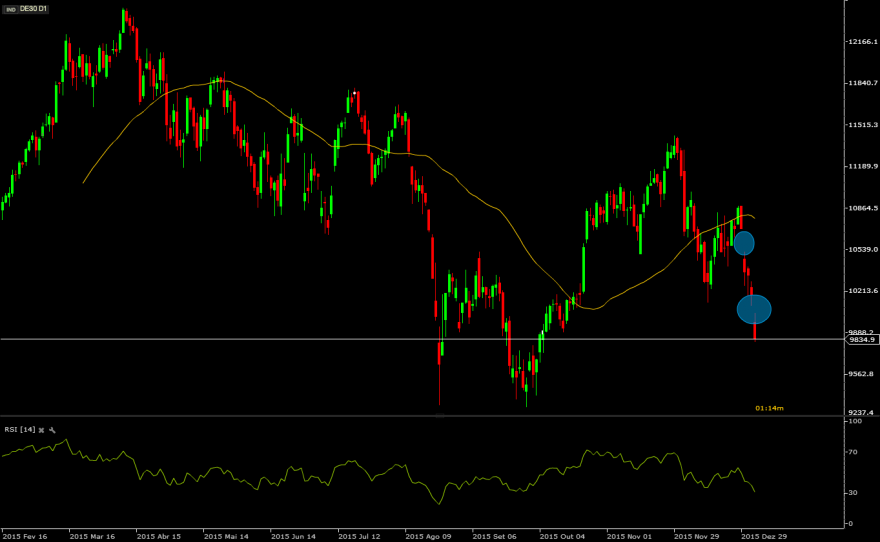The width and height of the screenshot is (880, 542).
Task: Click the 12166.1 price axis label
Action: pyautogui.click(x=863, y=42)
